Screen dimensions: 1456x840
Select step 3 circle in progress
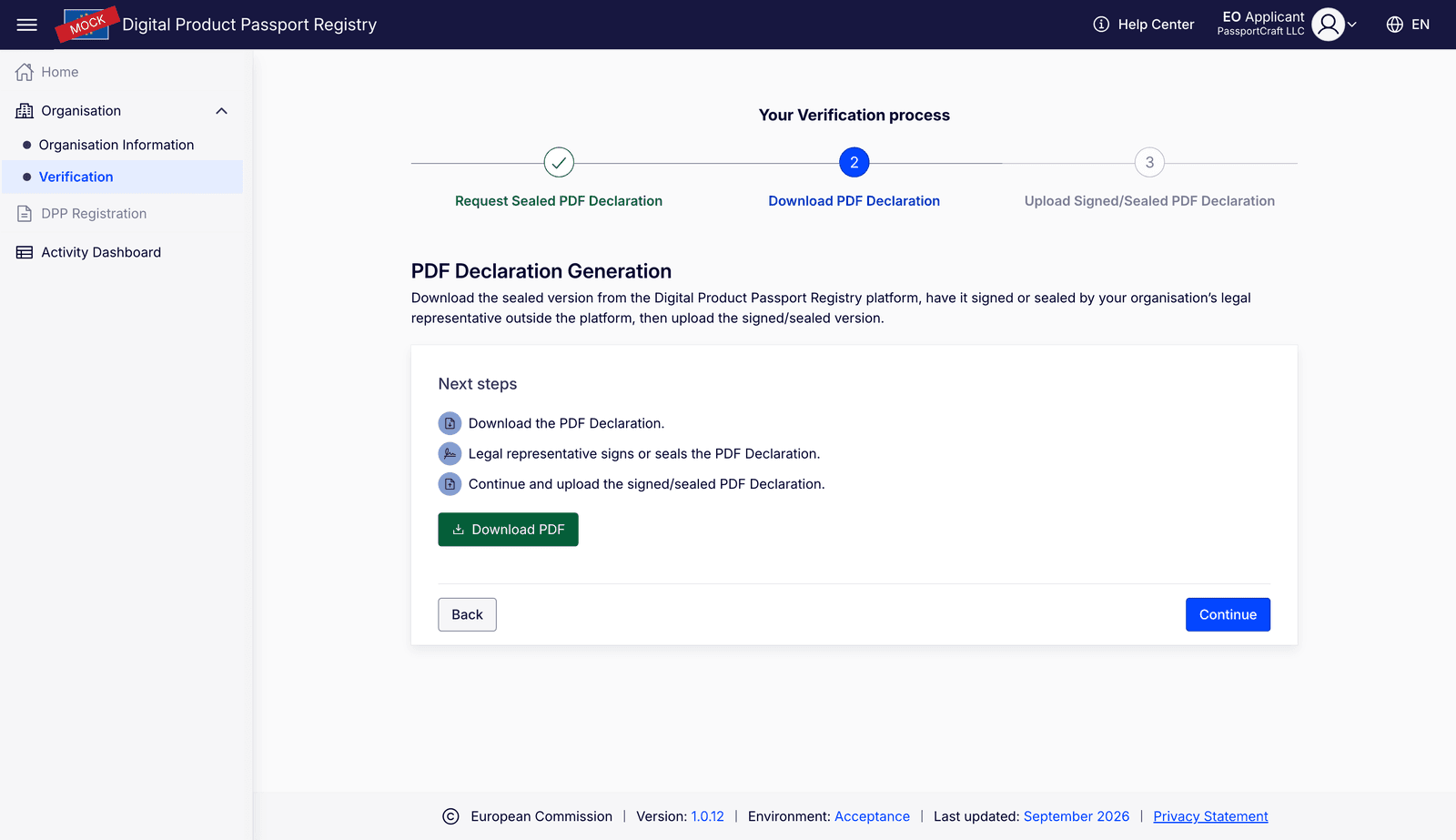[1149, 163]
